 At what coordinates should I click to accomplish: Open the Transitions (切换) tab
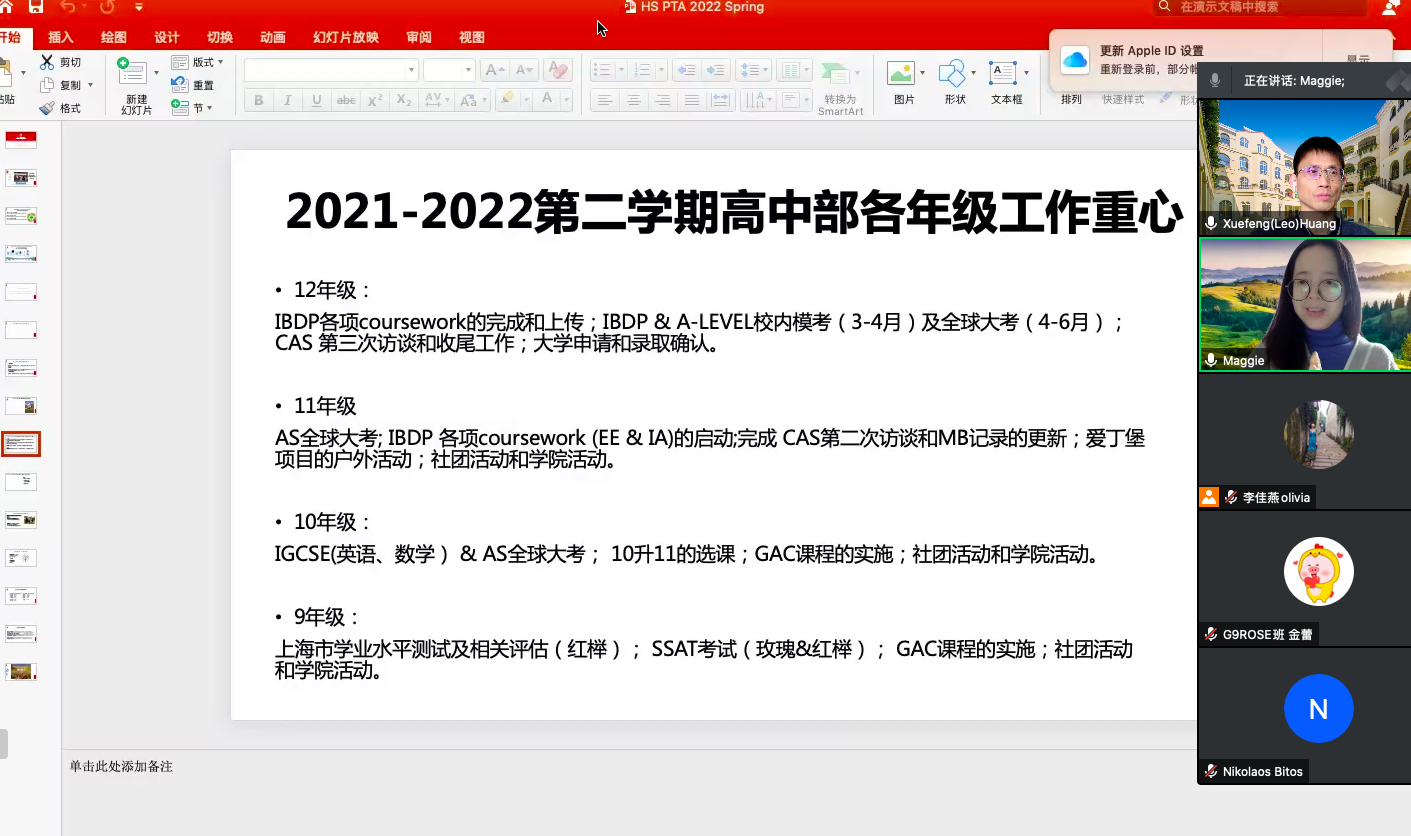coord(220,37)
